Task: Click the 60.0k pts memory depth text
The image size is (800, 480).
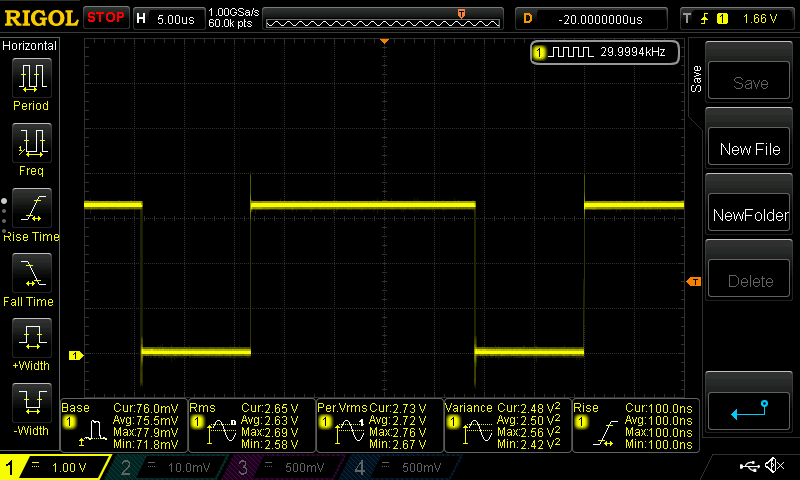Action: click(x=230, y=23)
